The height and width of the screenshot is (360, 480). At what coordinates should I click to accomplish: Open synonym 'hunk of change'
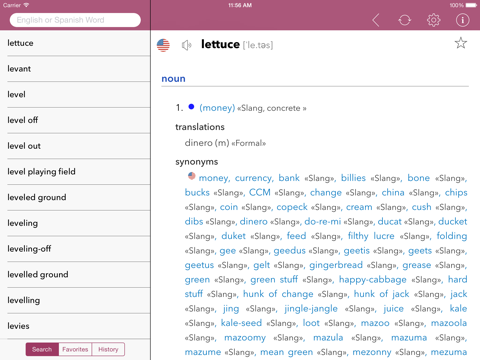(x=278, y=294)
